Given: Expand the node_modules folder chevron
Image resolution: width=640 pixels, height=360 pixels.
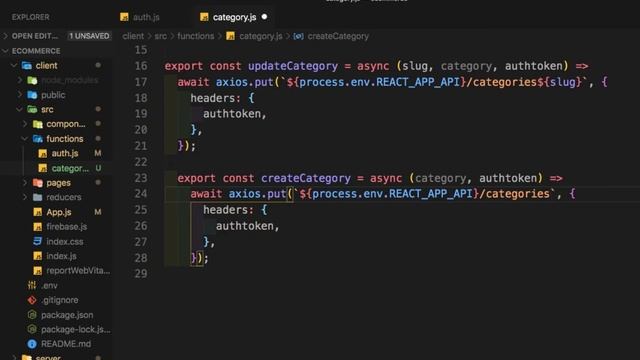Looking at the screenshot, I should 19,80.
